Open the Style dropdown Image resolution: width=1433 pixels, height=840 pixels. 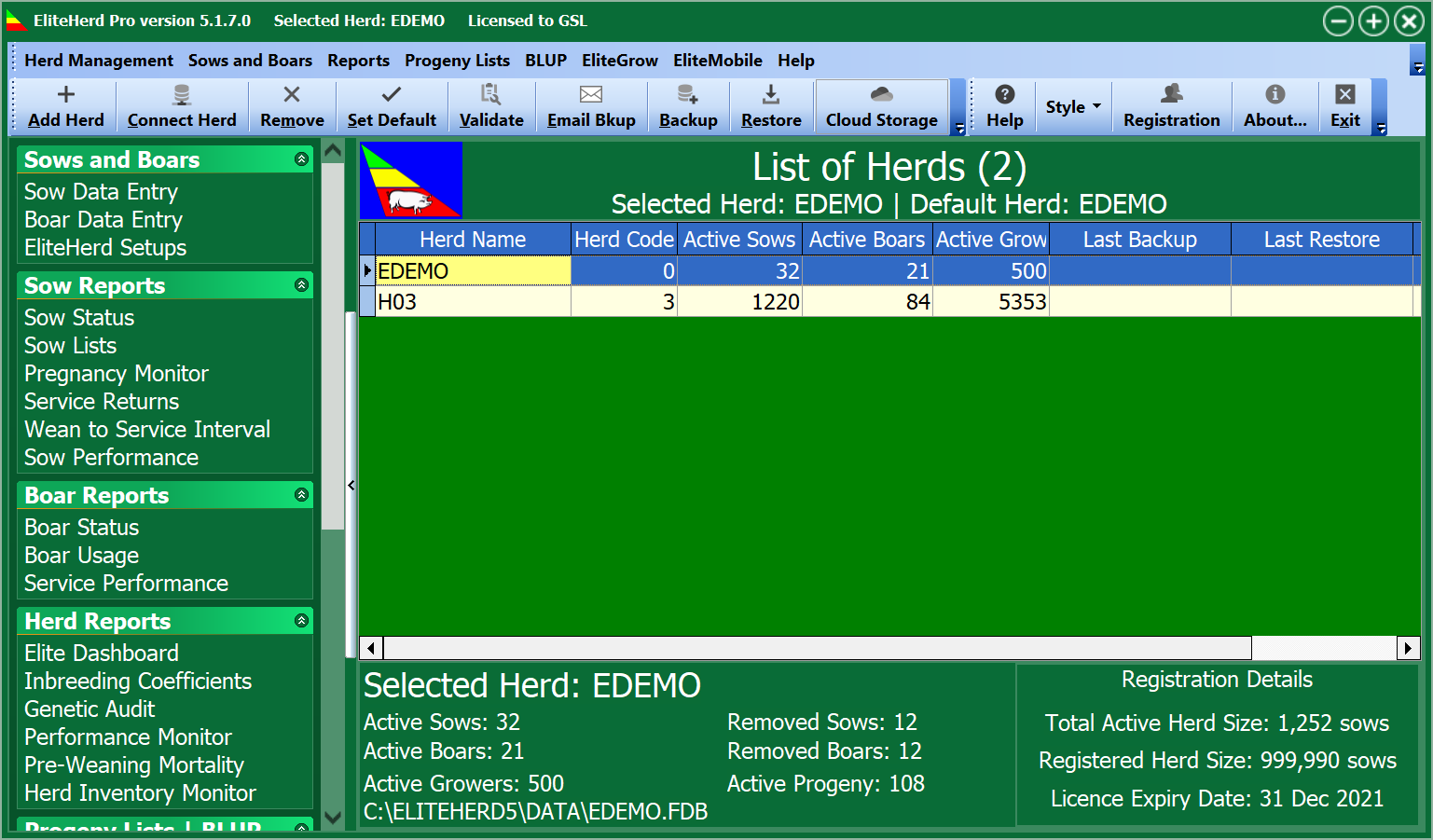tap(1073, 107)
